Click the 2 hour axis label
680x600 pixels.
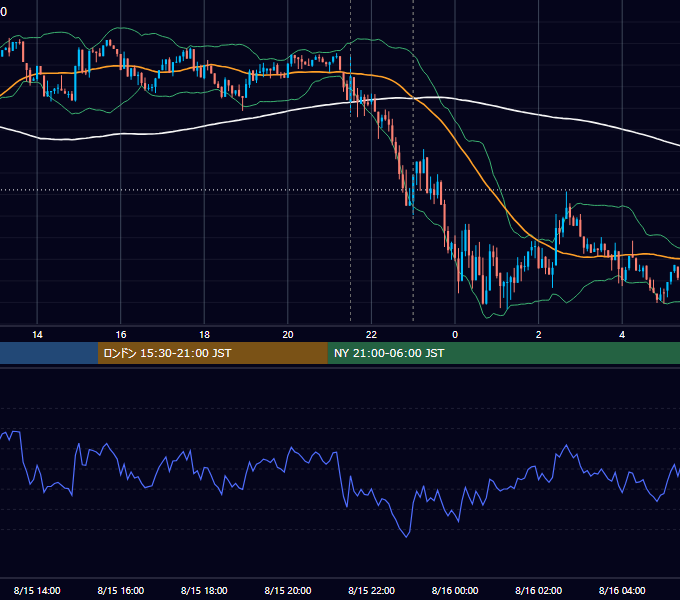[x=539, y=335]
